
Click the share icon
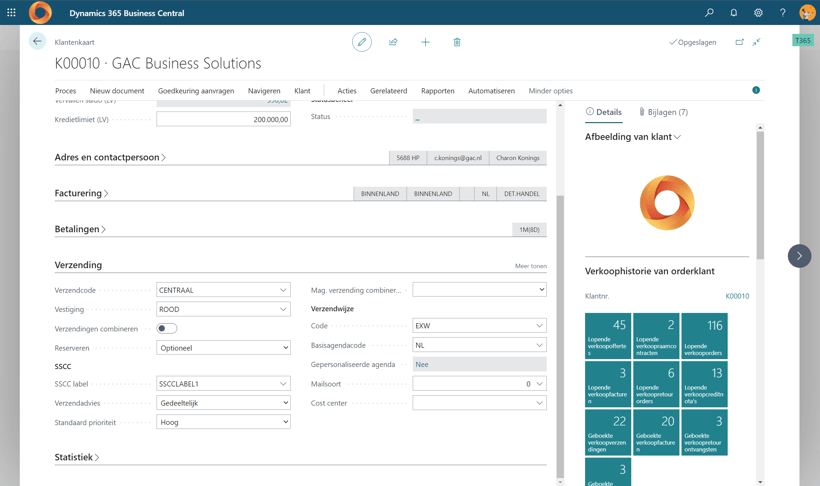[393, 42]
